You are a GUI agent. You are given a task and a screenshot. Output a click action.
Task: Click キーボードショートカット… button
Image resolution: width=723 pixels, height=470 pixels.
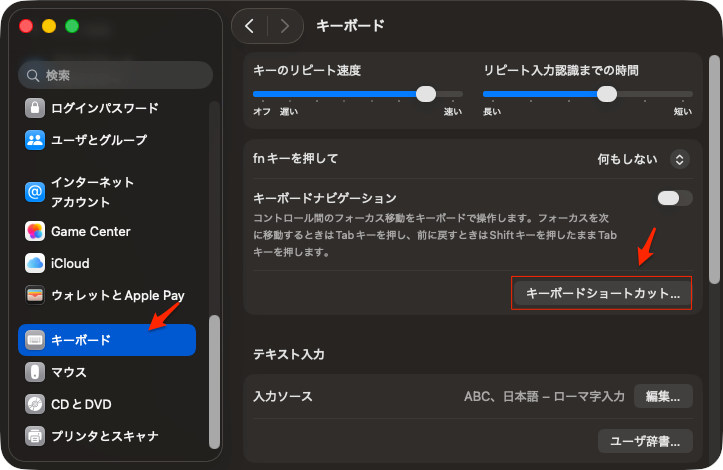point(602,293)
